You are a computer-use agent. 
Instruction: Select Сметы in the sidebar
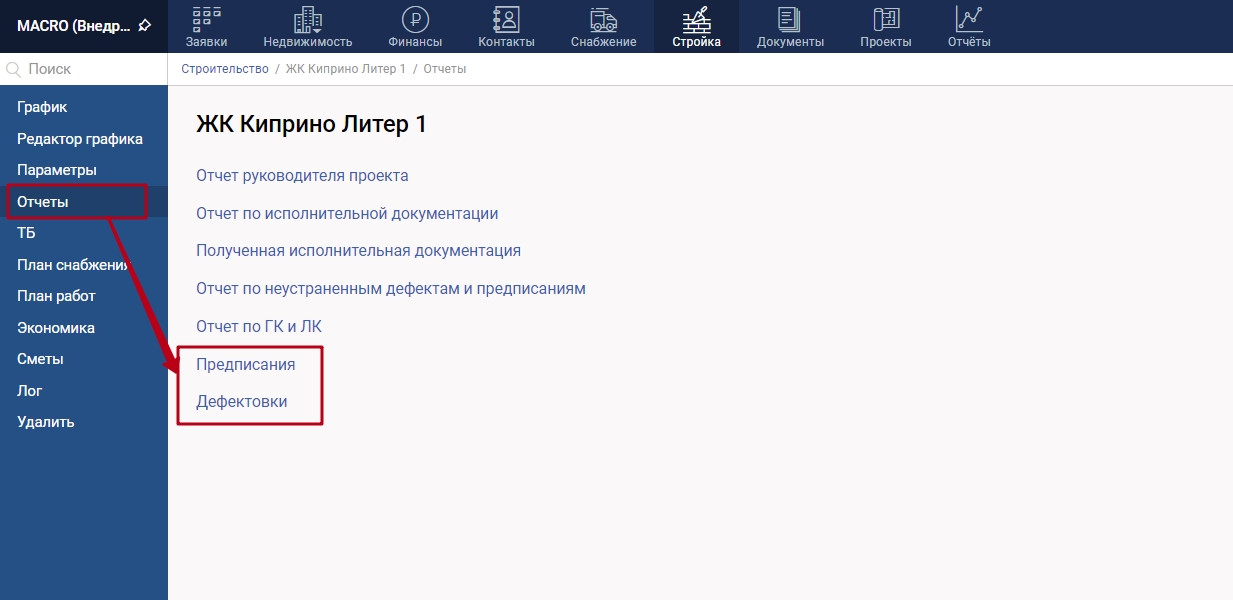40,359
